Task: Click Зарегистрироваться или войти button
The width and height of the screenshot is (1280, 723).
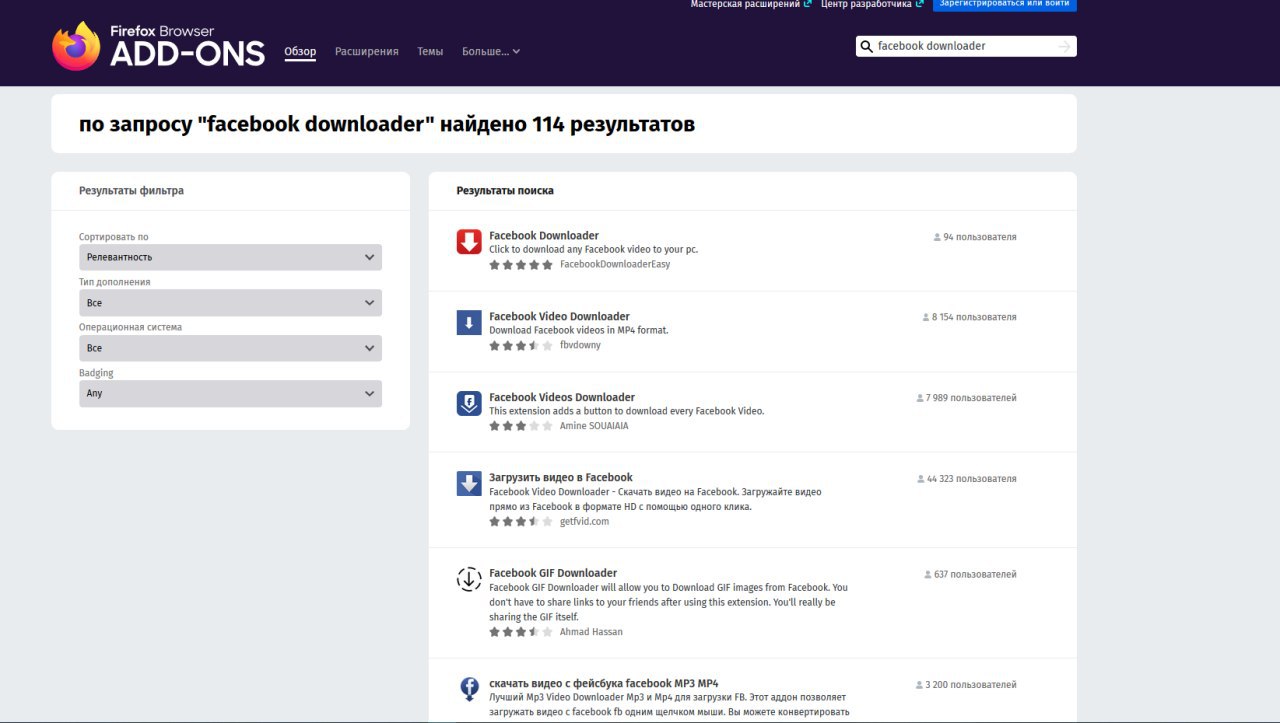Action: tap(1005, 4)
